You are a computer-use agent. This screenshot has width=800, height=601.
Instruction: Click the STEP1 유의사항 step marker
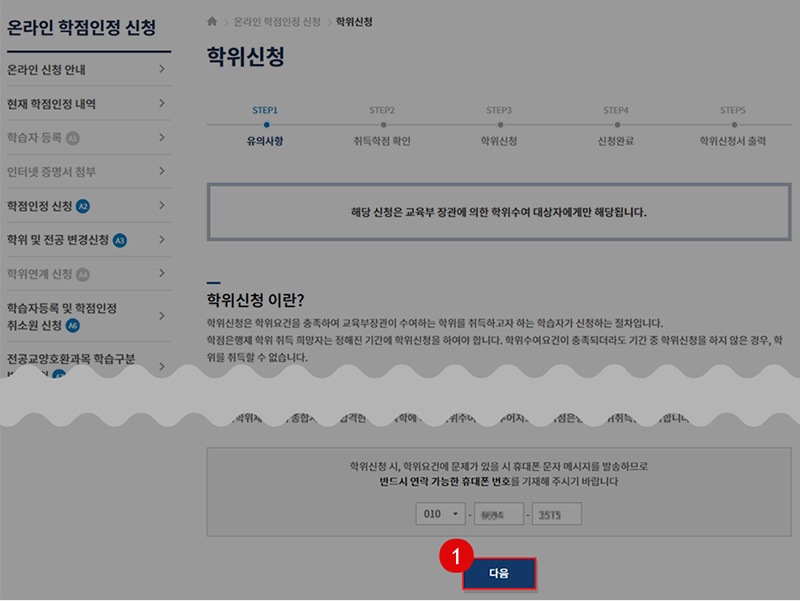(x=265, y=124)
